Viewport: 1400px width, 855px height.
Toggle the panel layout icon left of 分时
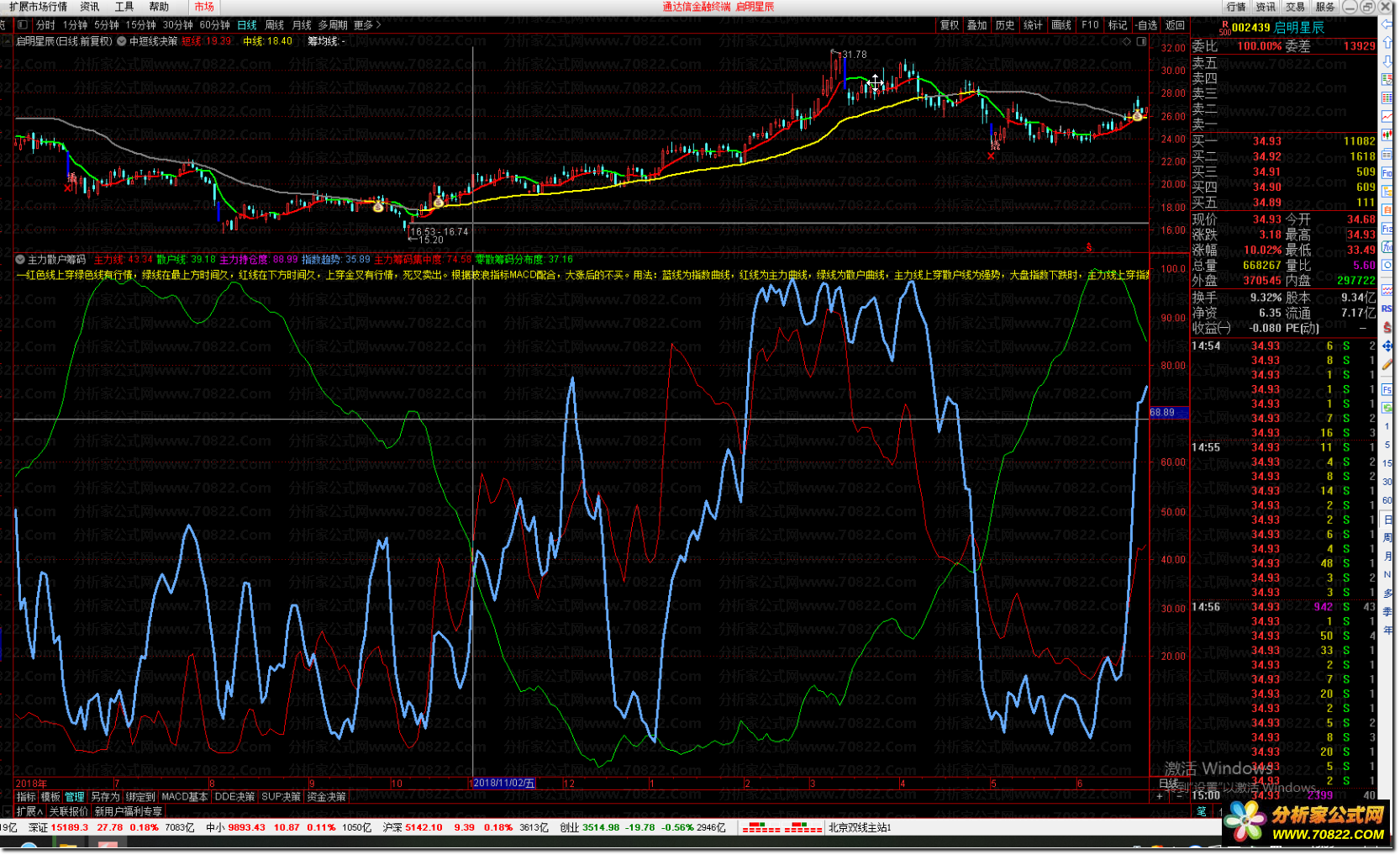coord(23,25)
